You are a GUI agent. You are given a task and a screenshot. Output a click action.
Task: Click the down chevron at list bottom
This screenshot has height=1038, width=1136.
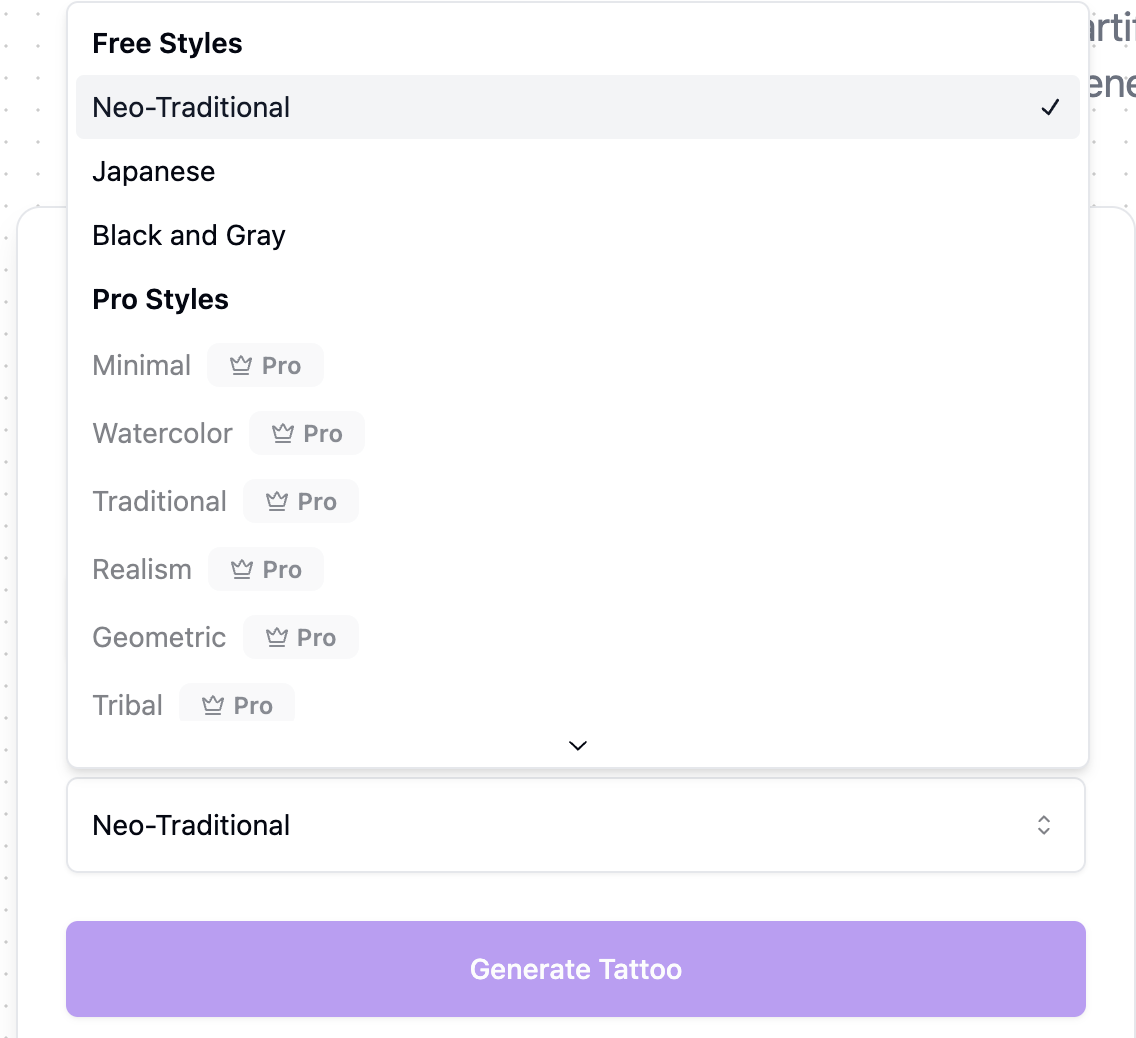pos(576,745)
